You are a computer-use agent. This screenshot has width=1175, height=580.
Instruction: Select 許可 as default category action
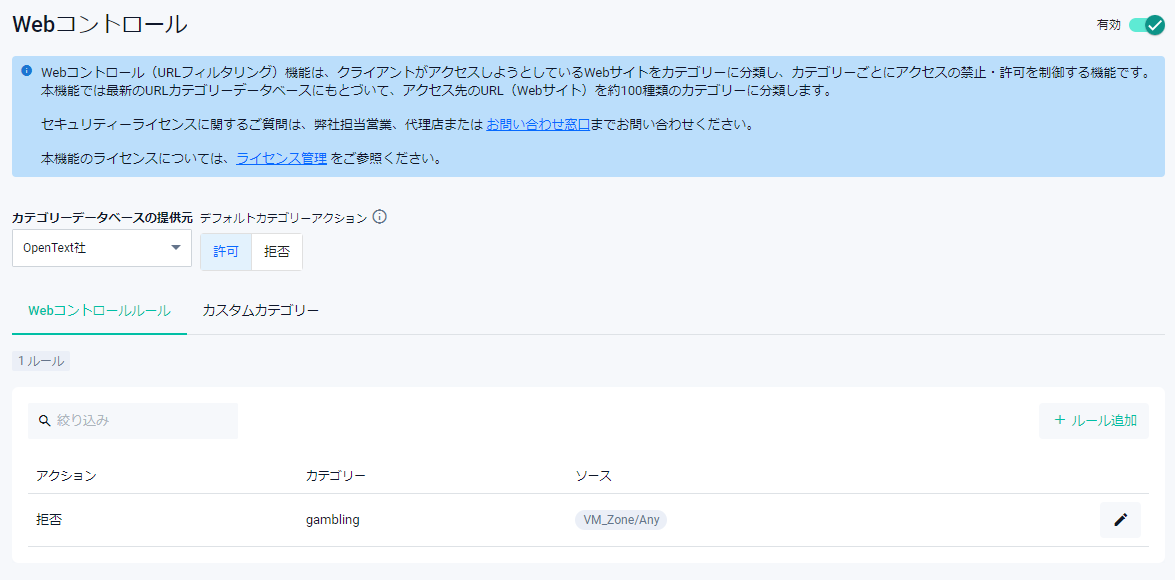226,252
